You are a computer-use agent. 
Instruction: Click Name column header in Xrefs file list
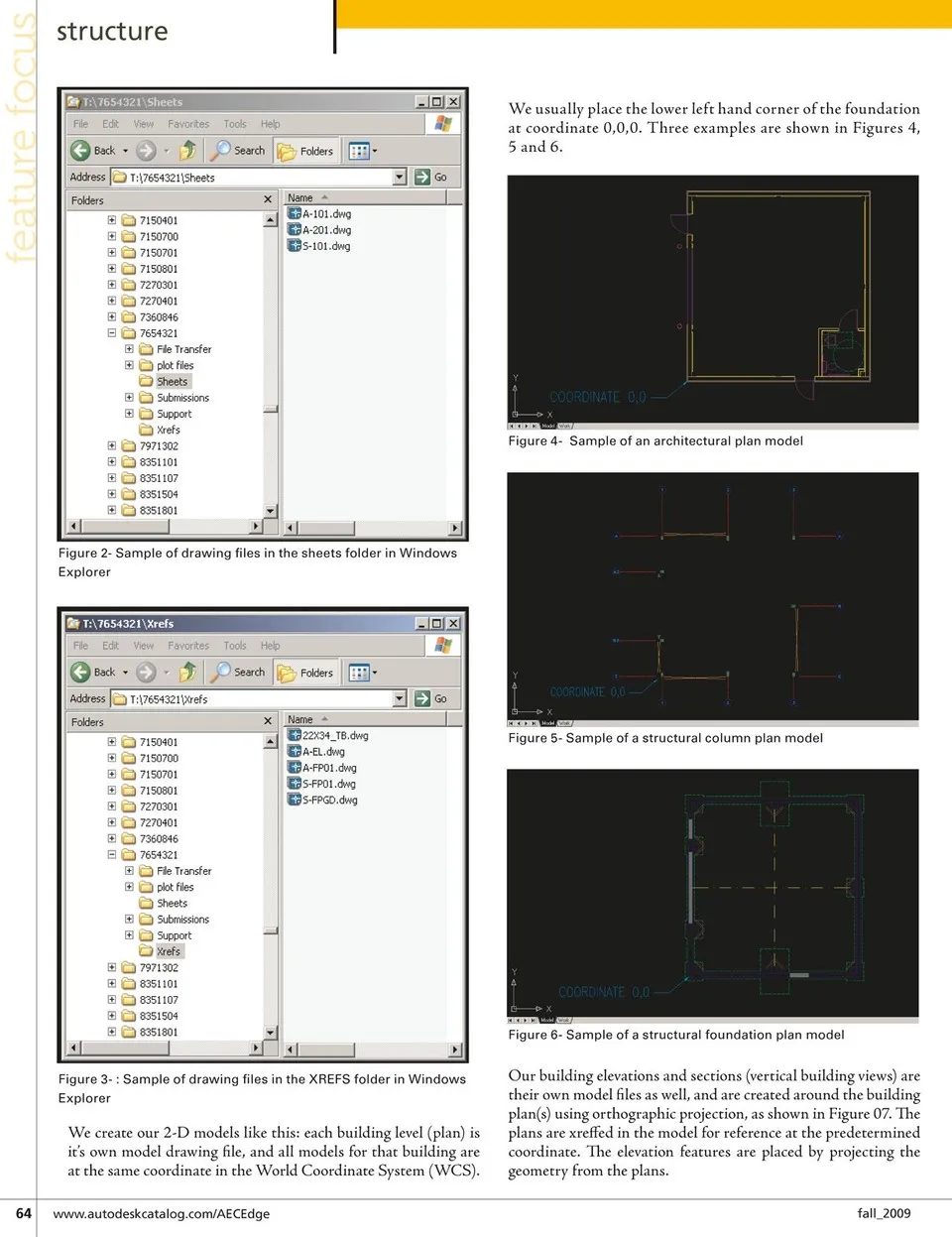click(300, 719)
